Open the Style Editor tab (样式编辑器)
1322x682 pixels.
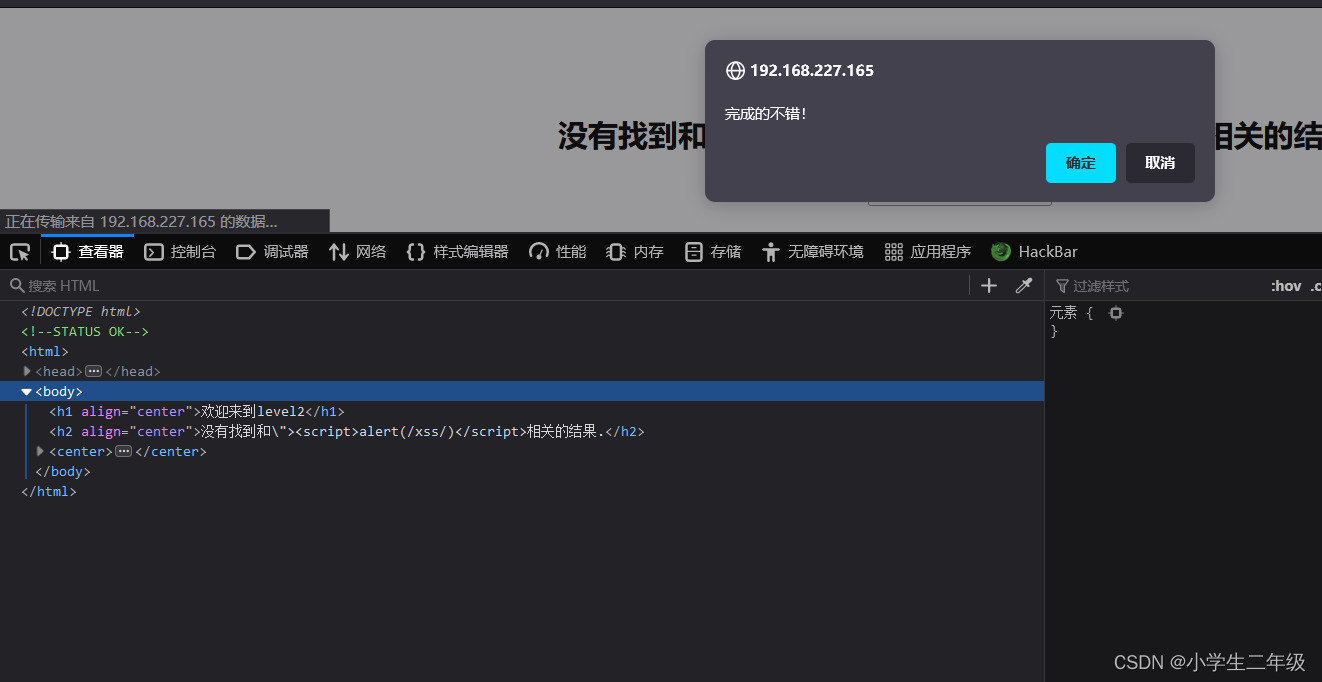coord(457,252)
